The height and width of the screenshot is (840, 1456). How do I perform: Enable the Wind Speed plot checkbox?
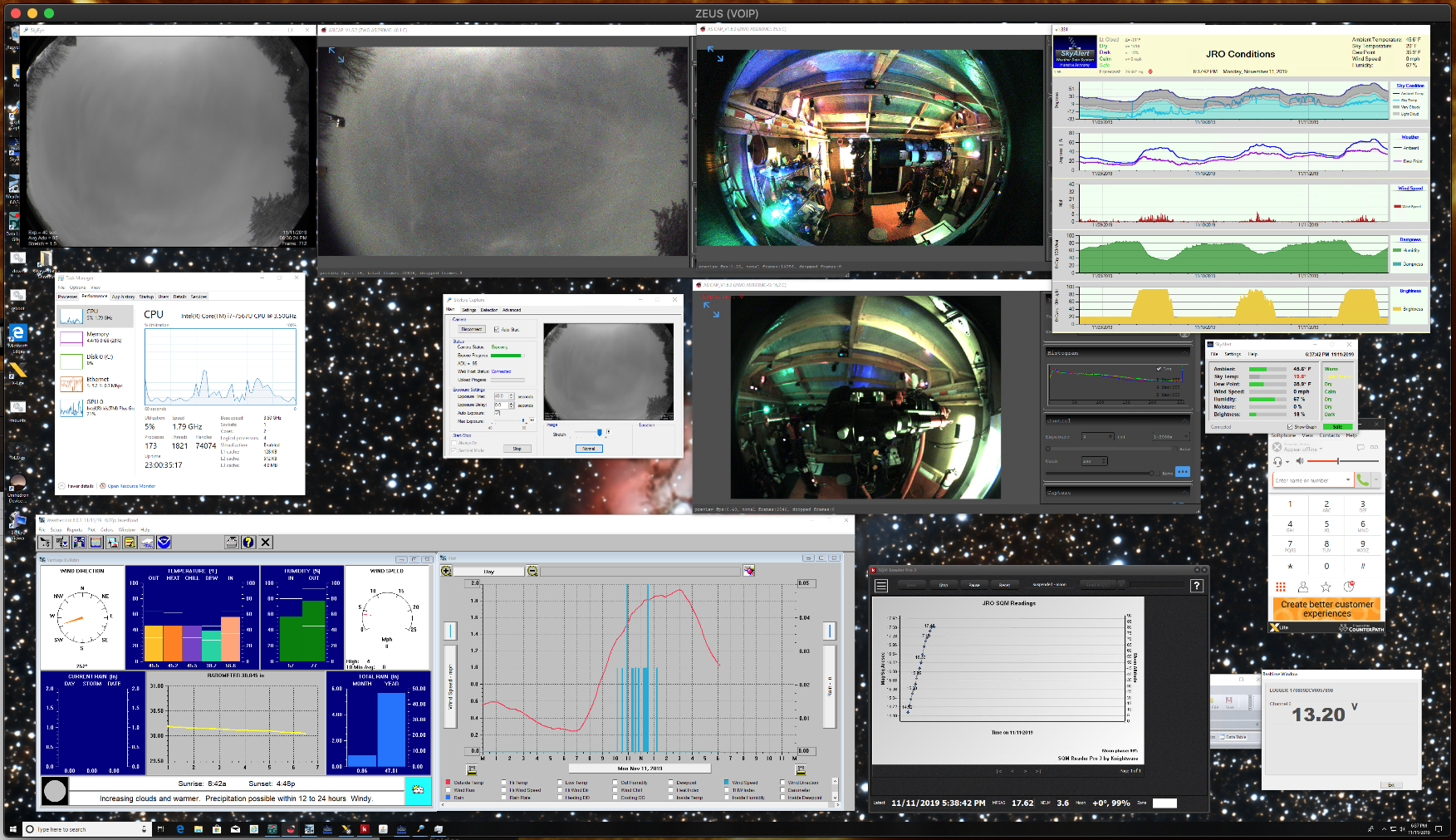pos(727,783)
